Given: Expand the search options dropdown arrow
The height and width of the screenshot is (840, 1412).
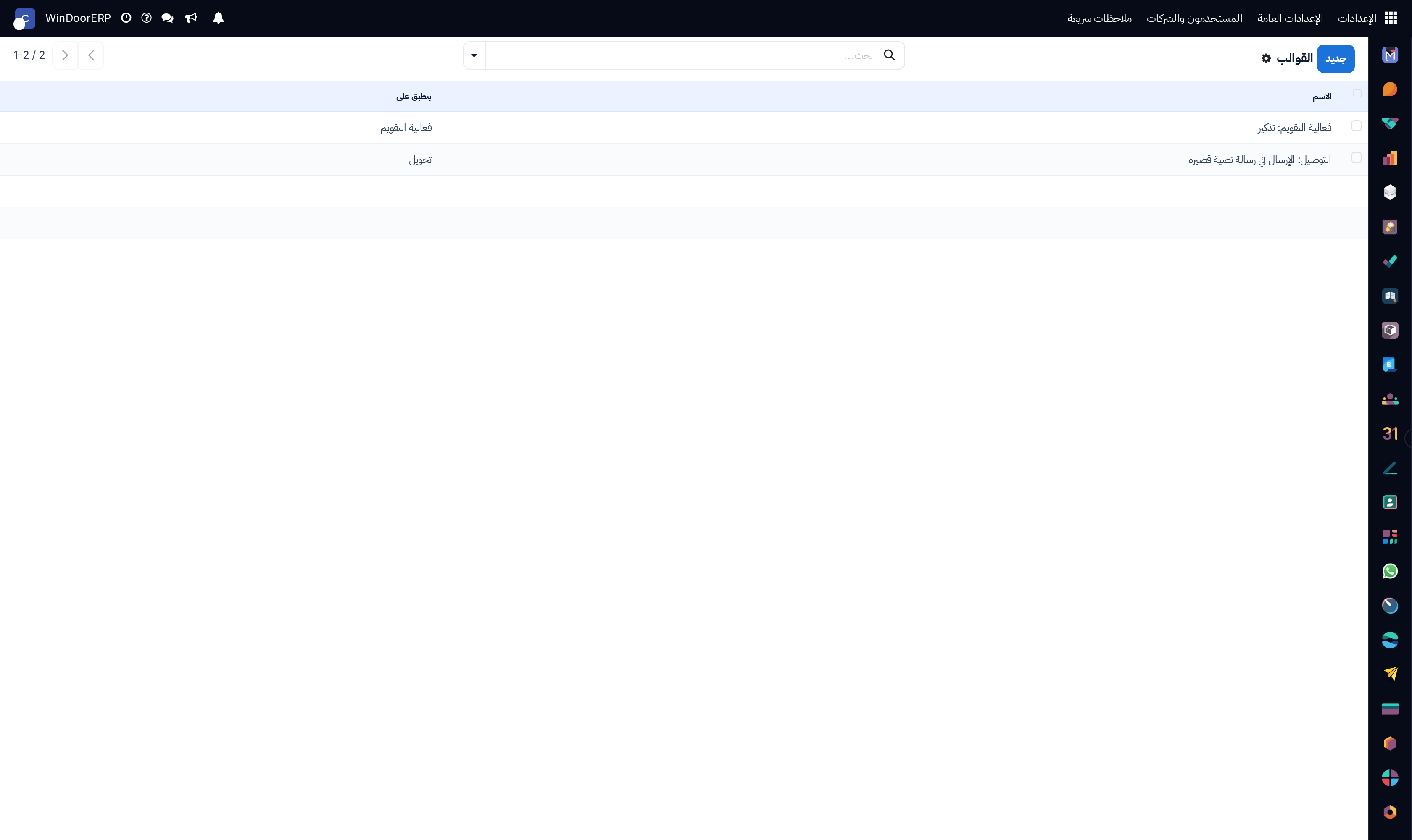Looking at the screenshot, I should pos(474,55).
